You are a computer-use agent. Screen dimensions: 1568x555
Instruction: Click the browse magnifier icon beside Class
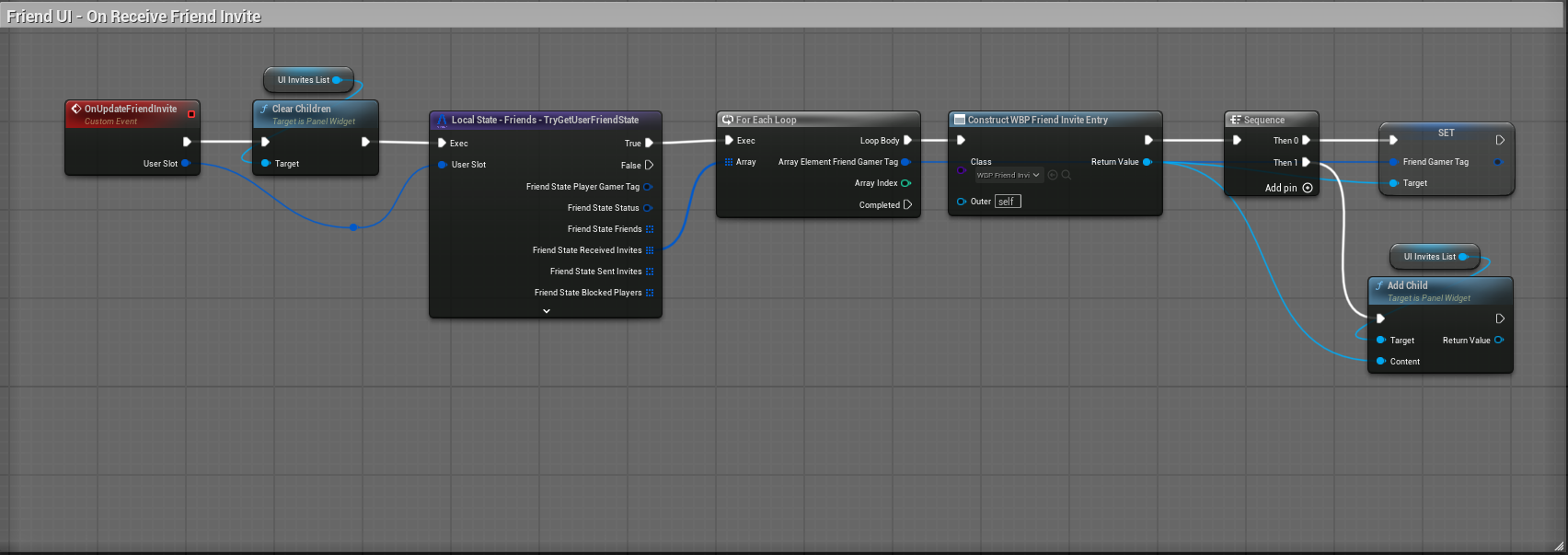coord(1066,175)
